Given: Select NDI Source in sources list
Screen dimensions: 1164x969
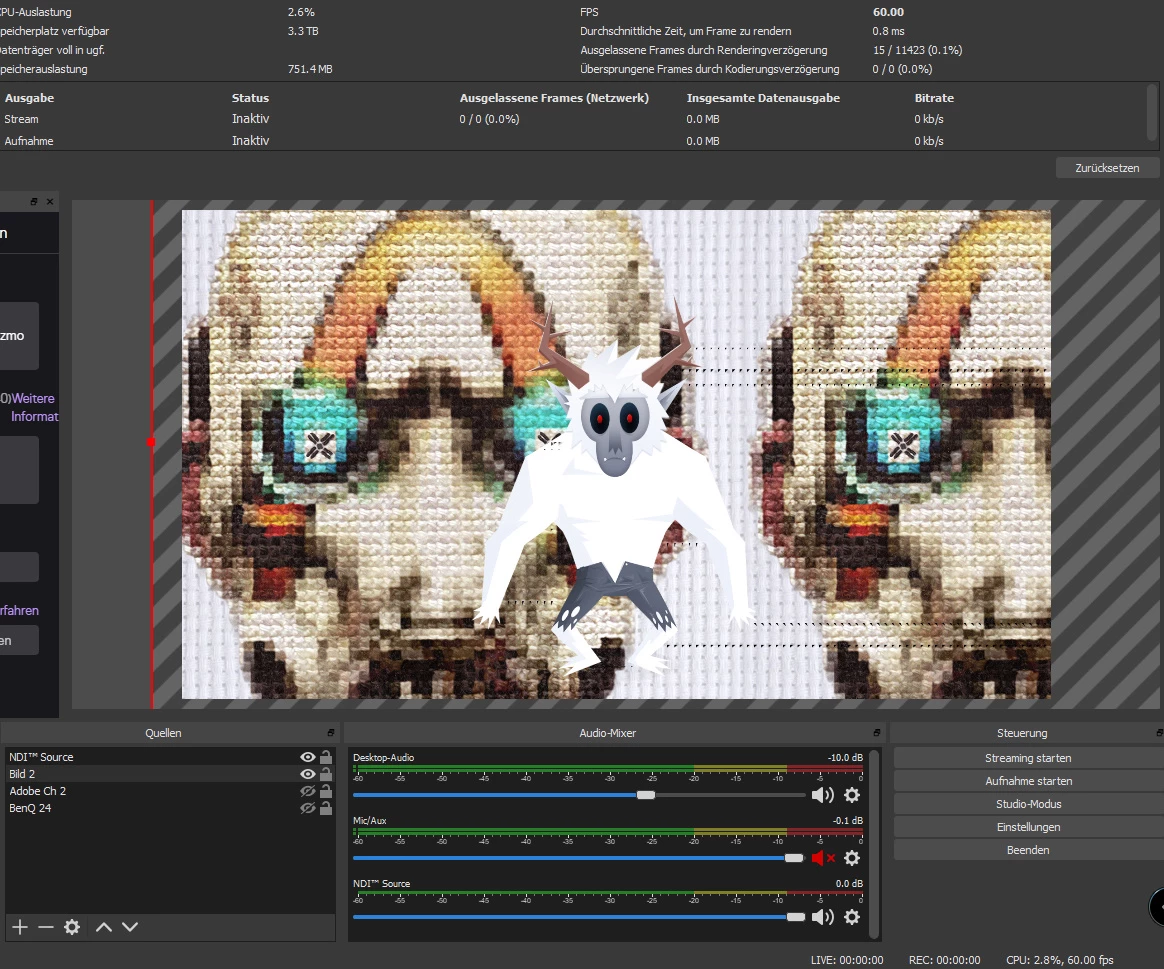Looking at the screenshot, I should (170, 757).
